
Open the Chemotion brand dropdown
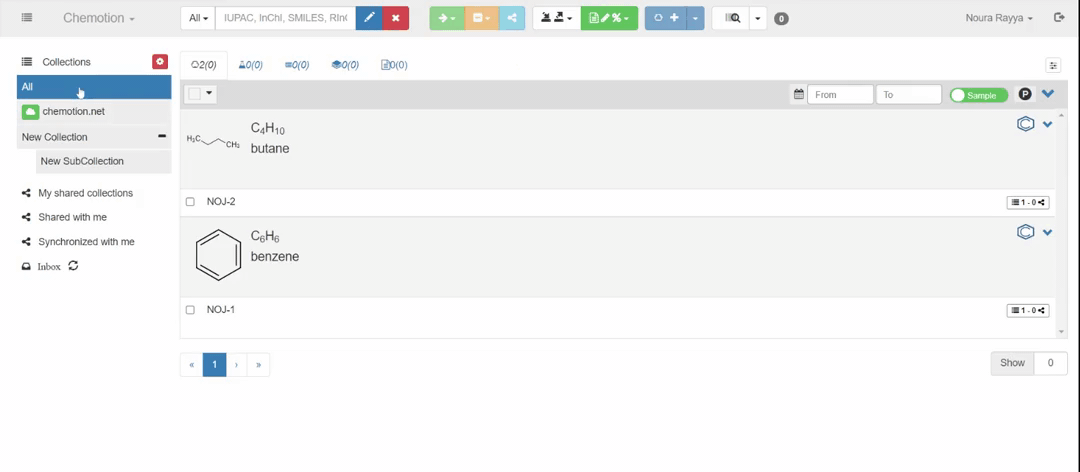point(98,18)
